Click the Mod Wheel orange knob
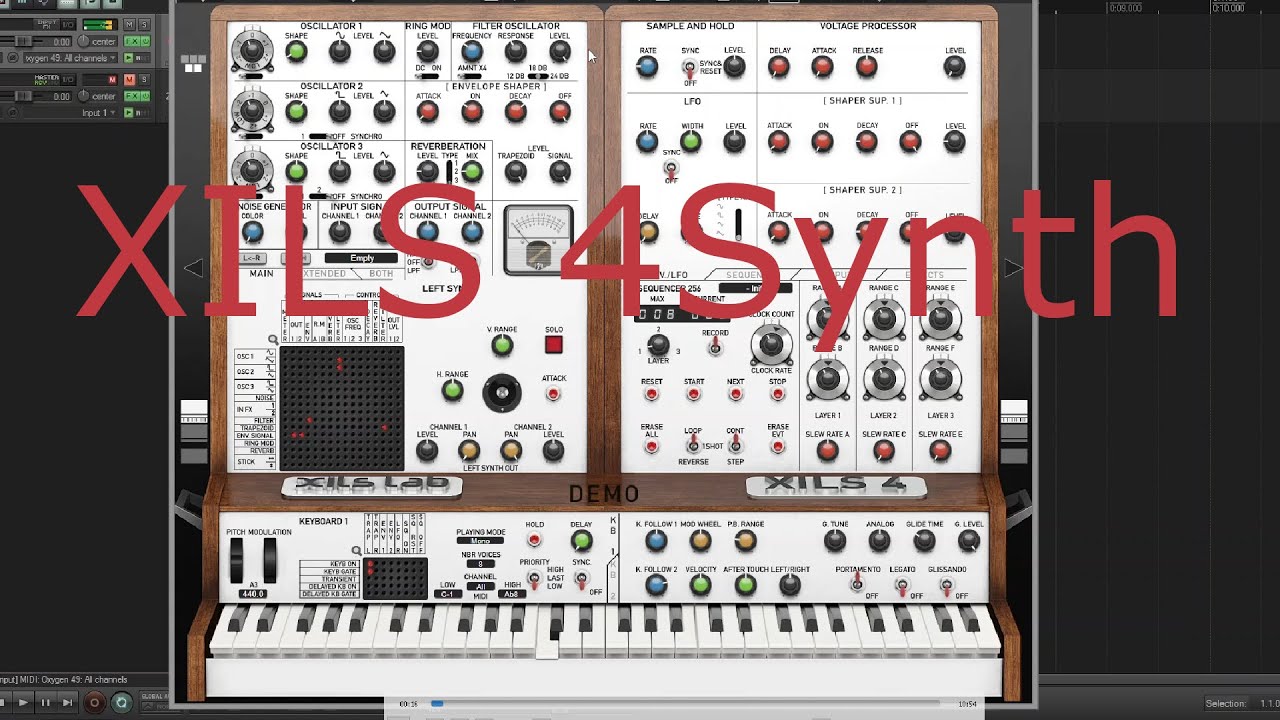 click(x=700, y=541)
